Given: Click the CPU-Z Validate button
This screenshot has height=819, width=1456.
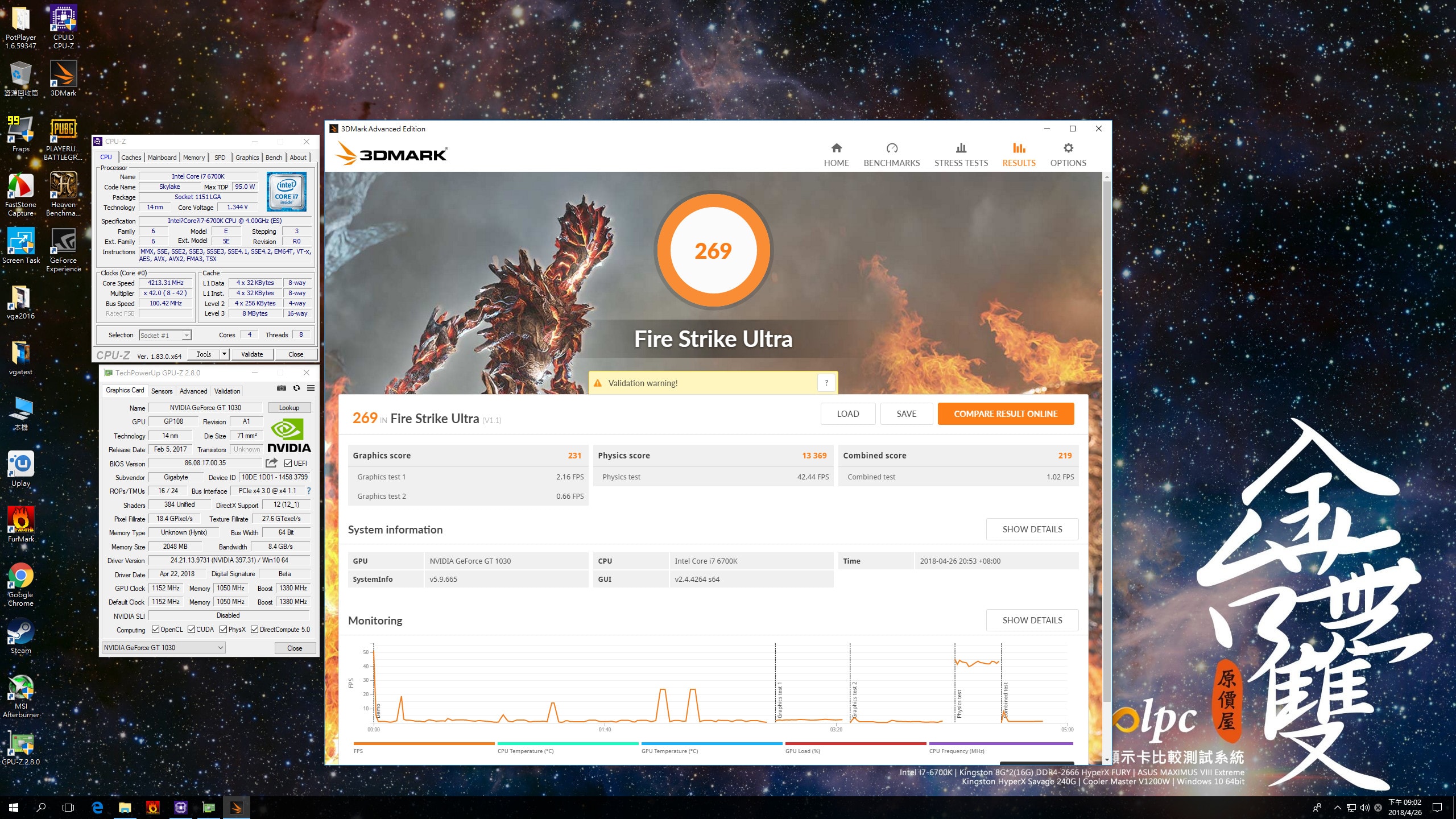Looking at the screenshot, I should 252,354.
